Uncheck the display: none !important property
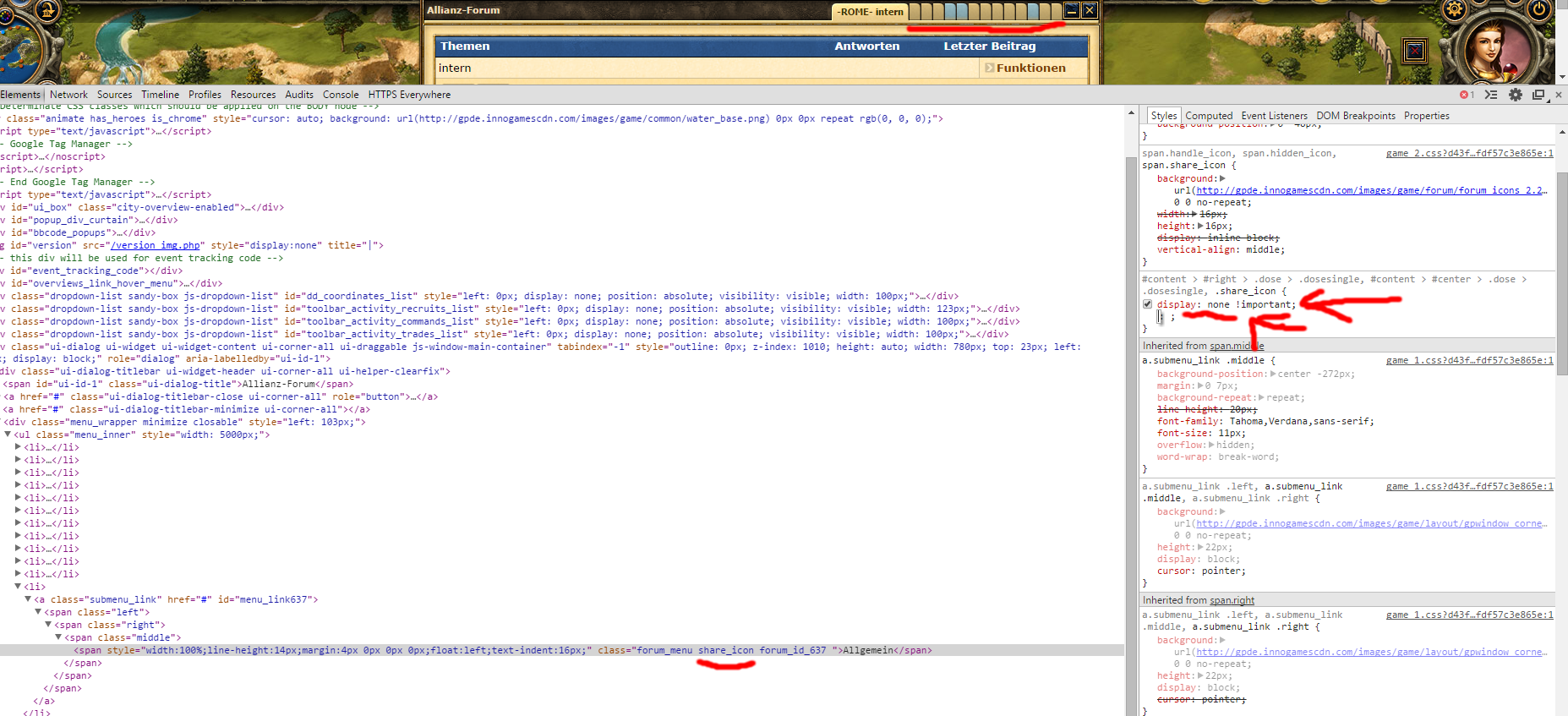 (1147, 304)
